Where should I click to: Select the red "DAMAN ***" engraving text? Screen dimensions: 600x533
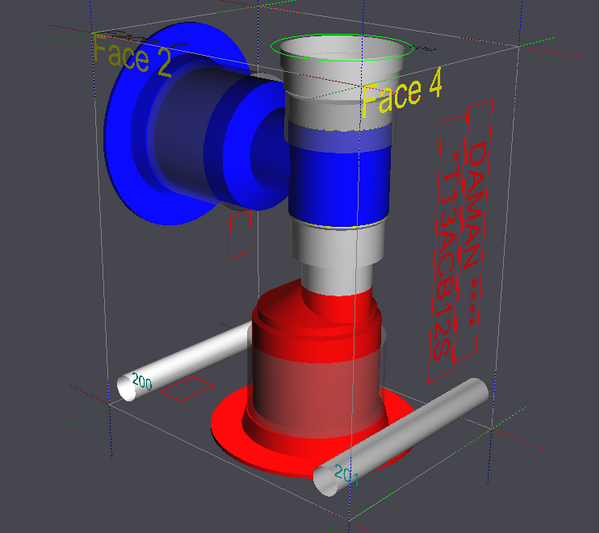(474, 233)
